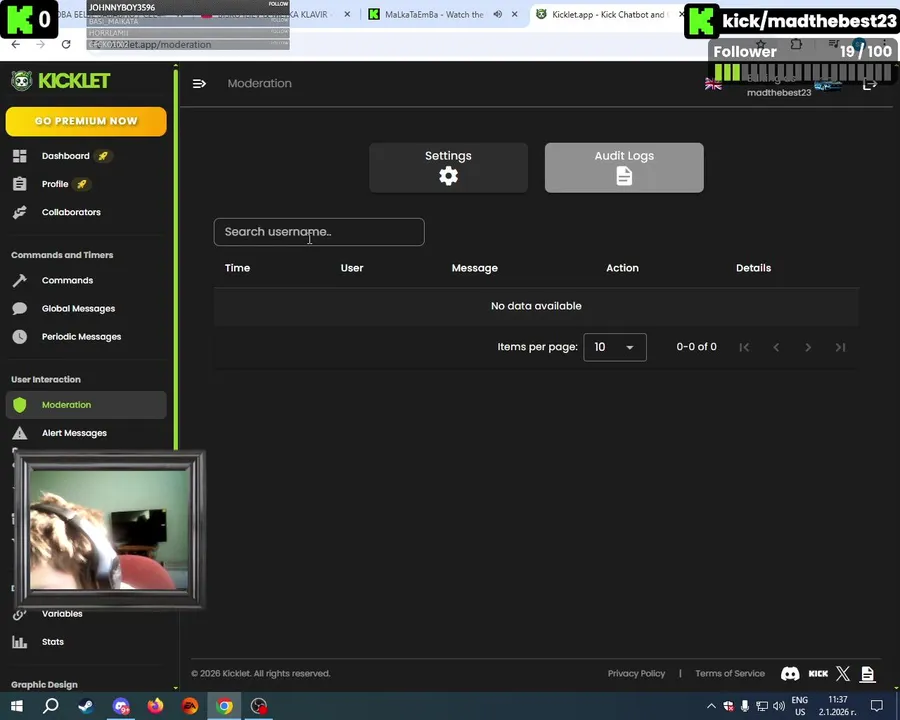Click the Moderation shield icon
Image resolution: width=900 pixels, height=720 pixels.
tap(20, 405)
